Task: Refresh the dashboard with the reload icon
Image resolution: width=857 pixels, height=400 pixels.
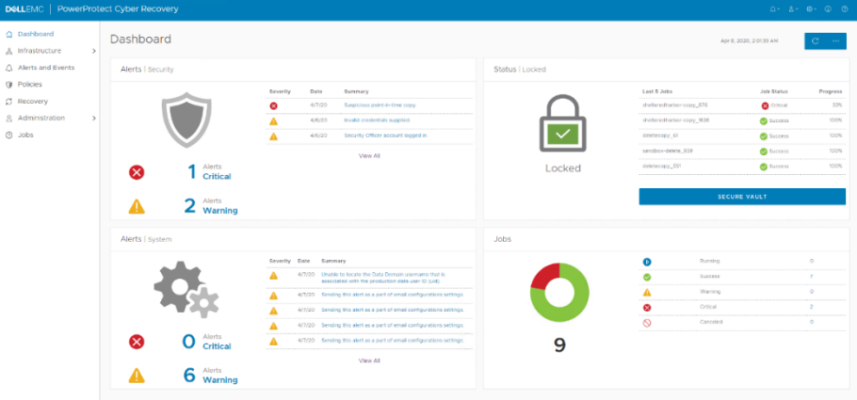Action: coord(816,41)
